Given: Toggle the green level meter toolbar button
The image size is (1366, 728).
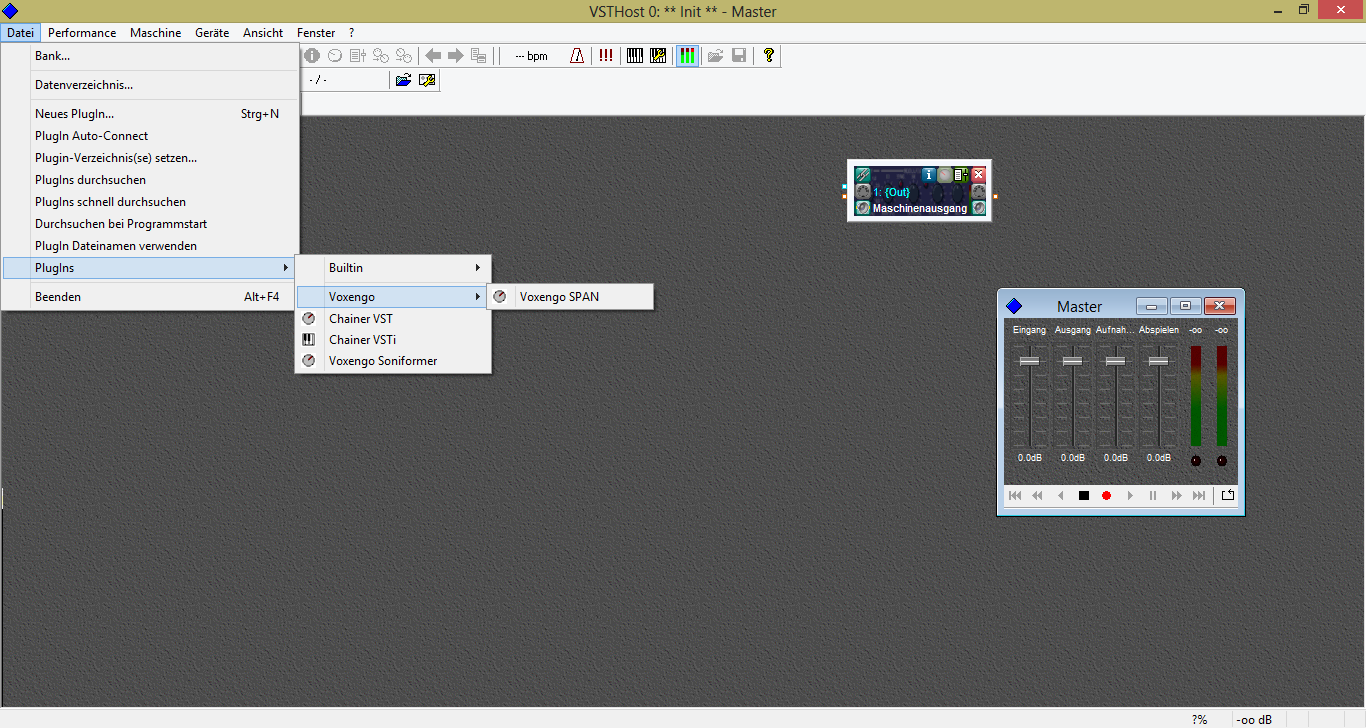Looking at the screenshot, I should point(687,56).
